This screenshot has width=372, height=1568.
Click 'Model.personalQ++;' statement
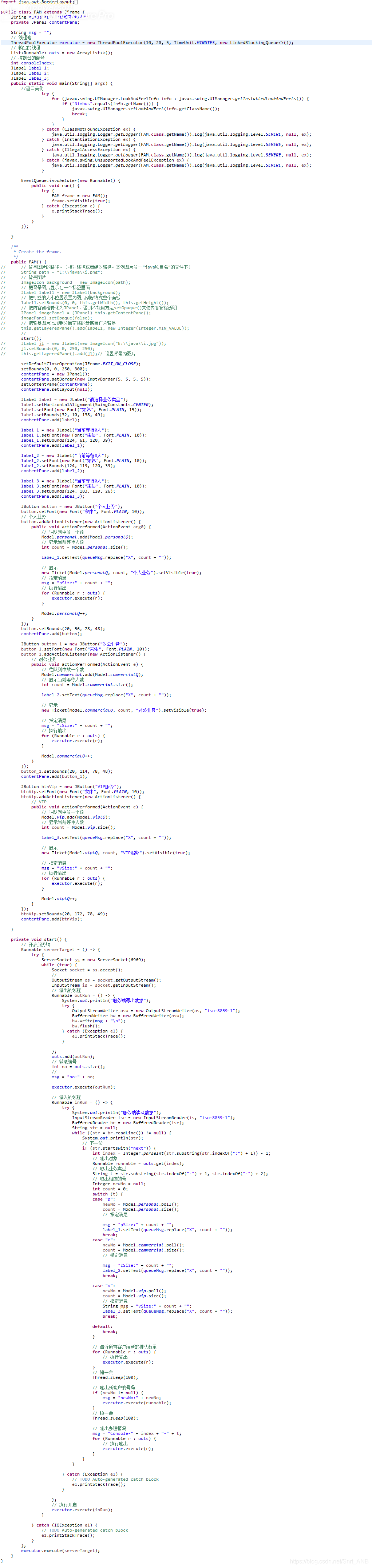click(64, 614)
